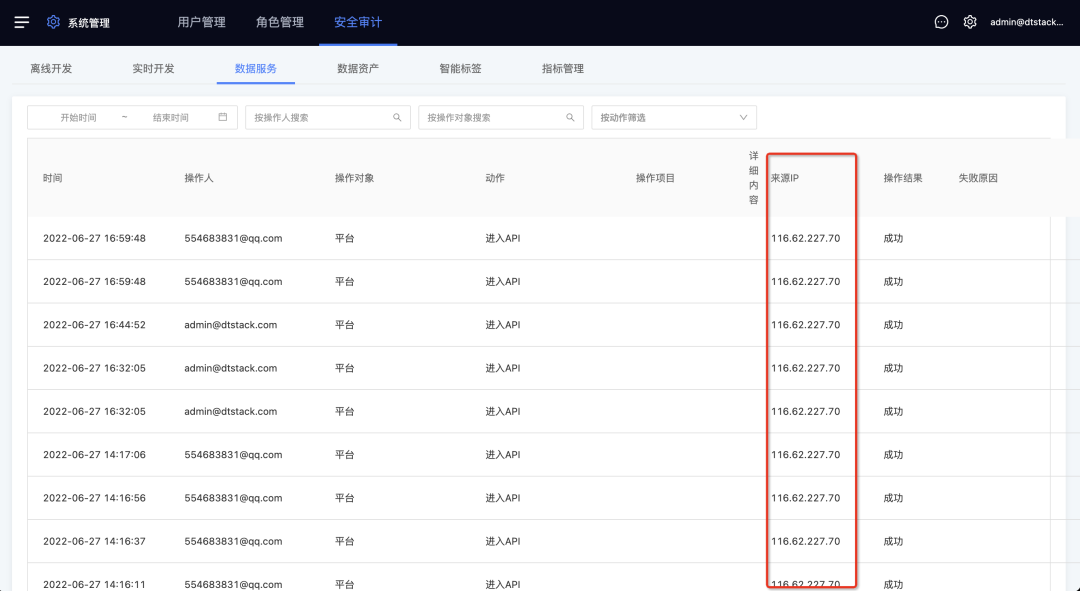This screenshot has width=1080, height=591.
Task: Click the search icon in 按操作对象搜索 field
Action: click(x=571, y=117)
